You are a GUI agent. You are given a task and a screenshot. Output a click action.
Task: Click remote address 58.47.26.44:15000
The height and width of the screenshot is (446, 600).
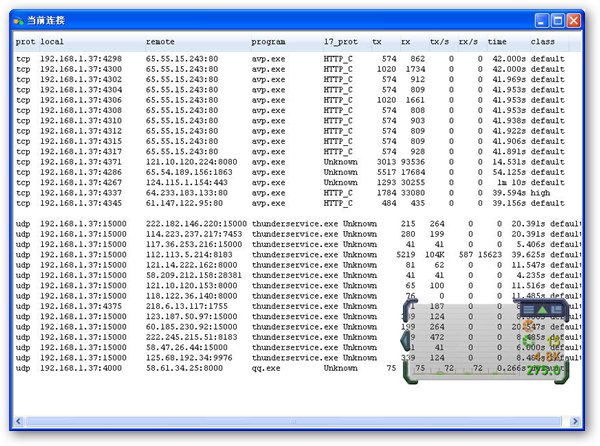pos(187,348)
